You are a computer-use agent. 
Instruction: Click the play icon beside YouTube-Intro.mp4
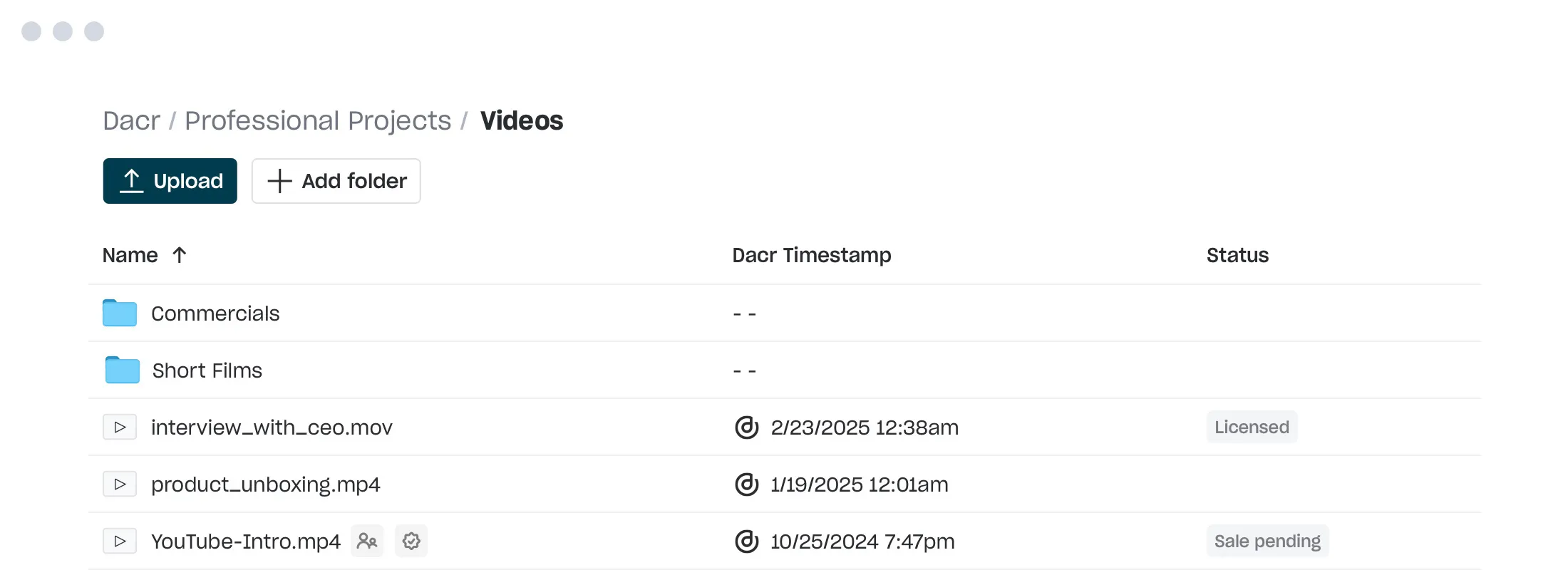[120, 541]
